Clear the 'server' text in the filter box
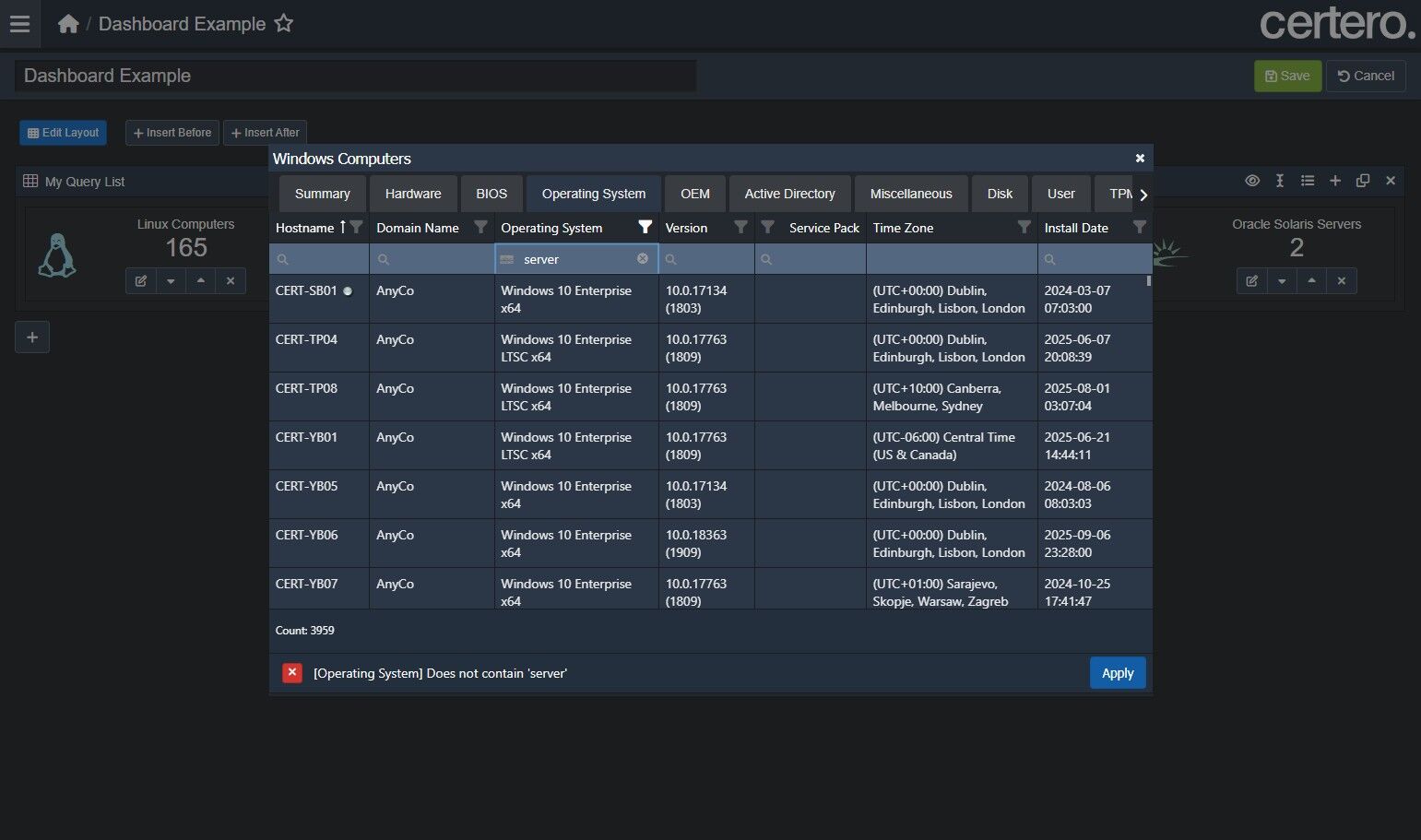 pyautogui.click(x=643, y=259)
